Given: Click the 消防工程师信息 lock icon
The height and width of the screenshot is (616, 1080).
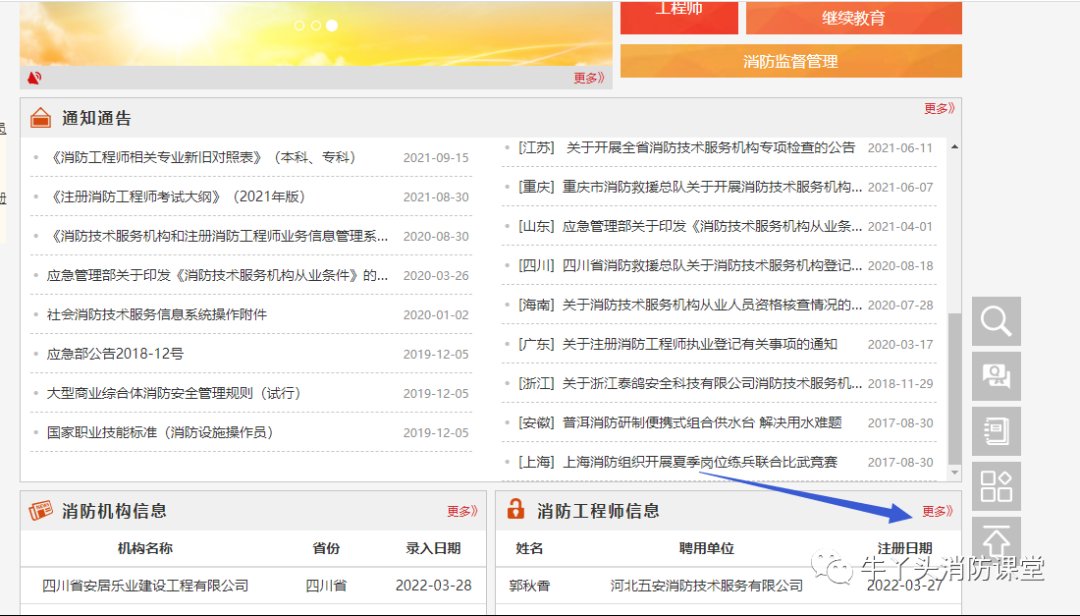Looking at the screenshot, I should (516, 509).
